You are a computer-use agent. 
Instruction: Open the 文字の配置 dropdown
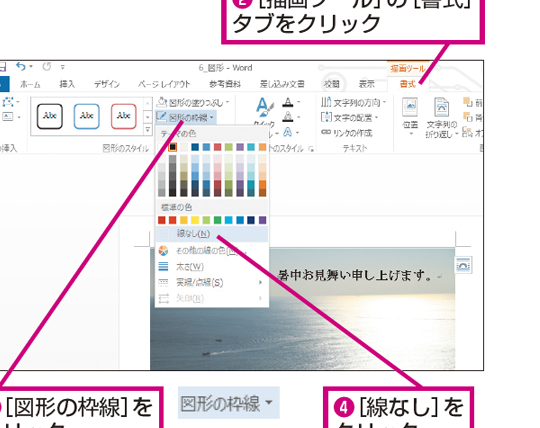[x=350, y=118]
